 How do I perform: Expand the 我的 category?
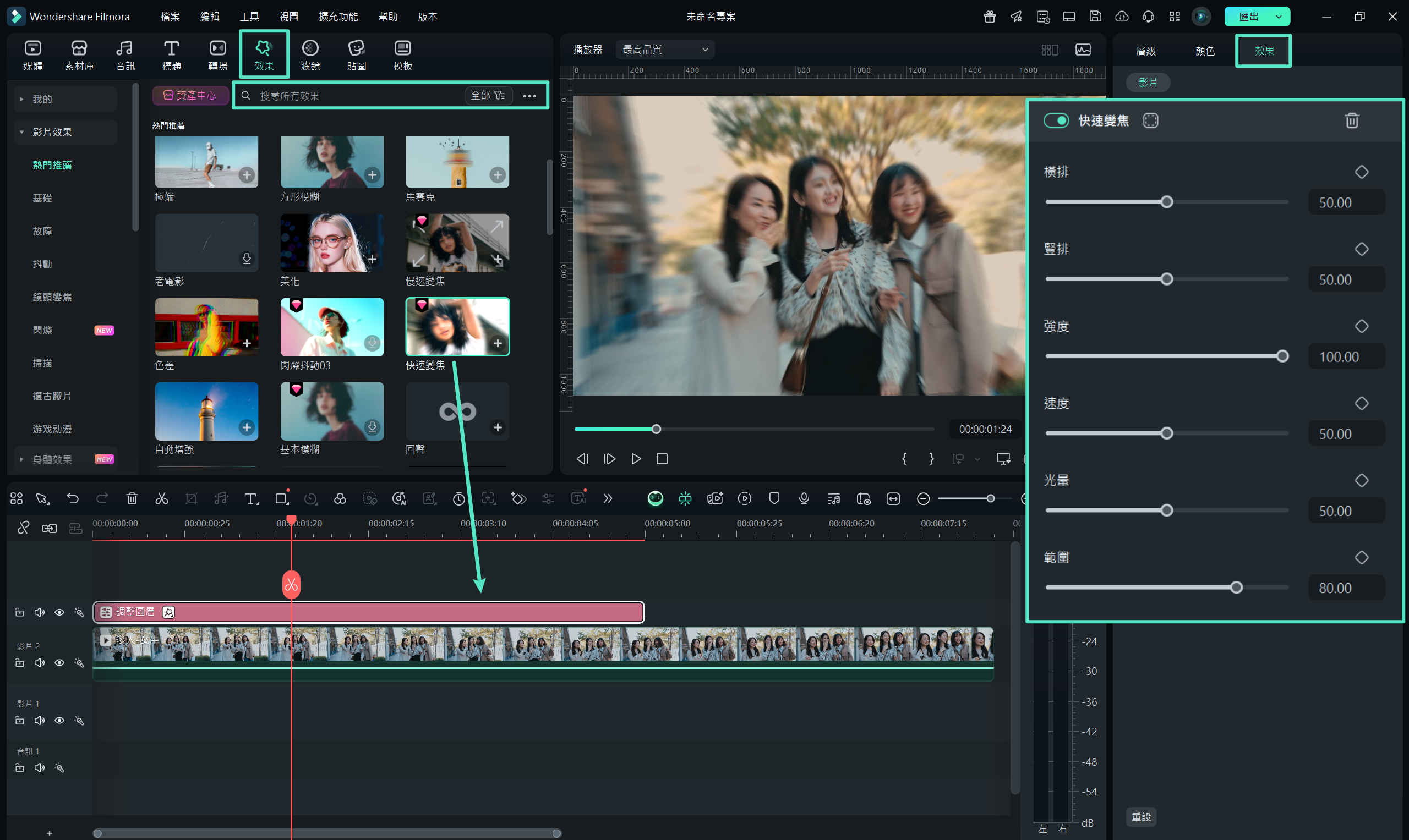[21, 99]
